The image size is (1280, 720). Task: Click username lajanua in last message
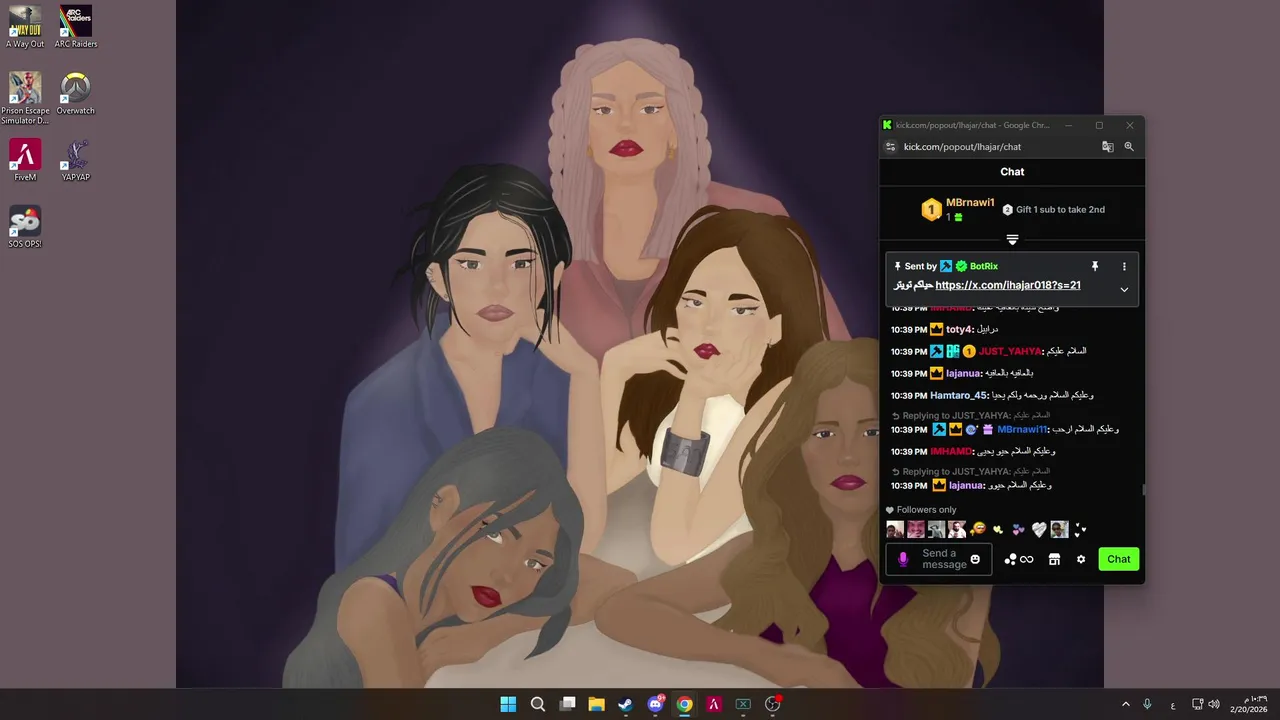964,485
